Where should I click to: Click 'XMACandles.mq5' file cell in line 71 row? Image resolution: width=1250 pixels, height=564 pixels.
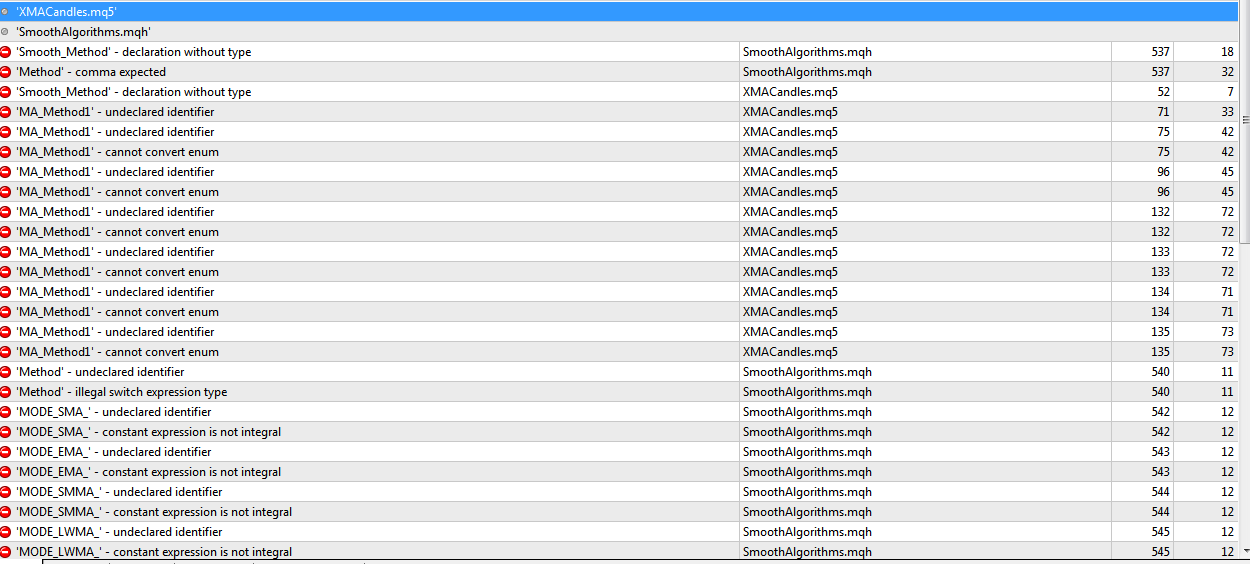(x=790, y=111)
